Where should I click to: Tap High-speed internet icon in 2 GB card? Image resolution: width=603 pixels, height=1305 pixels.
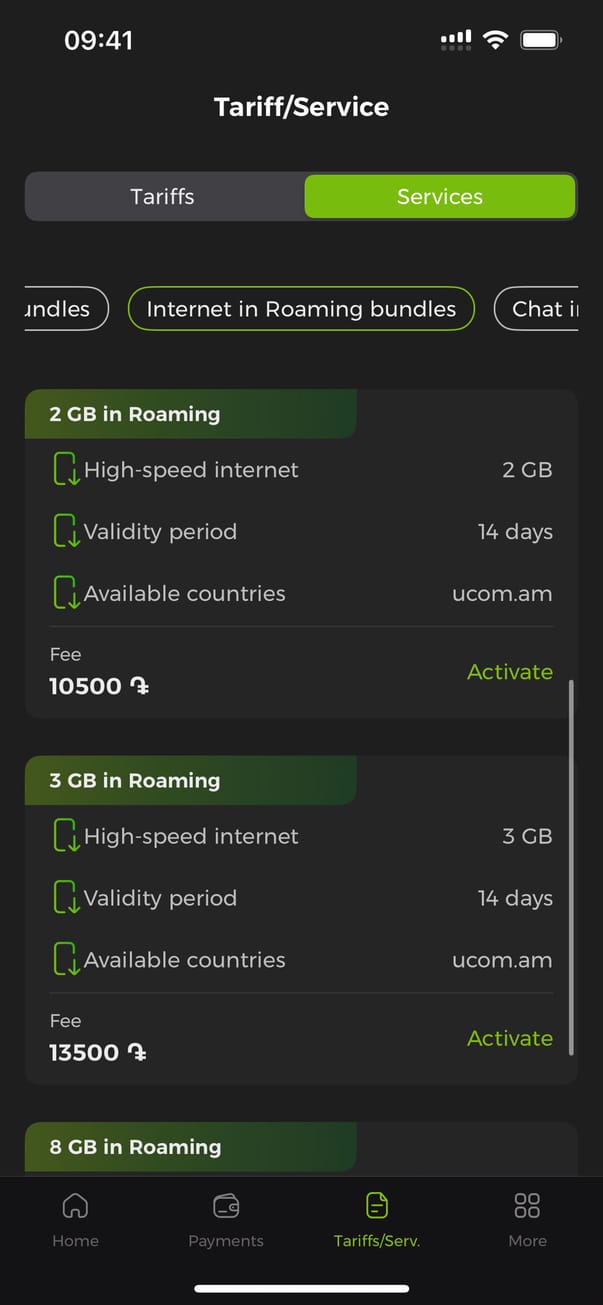(66, 470)
